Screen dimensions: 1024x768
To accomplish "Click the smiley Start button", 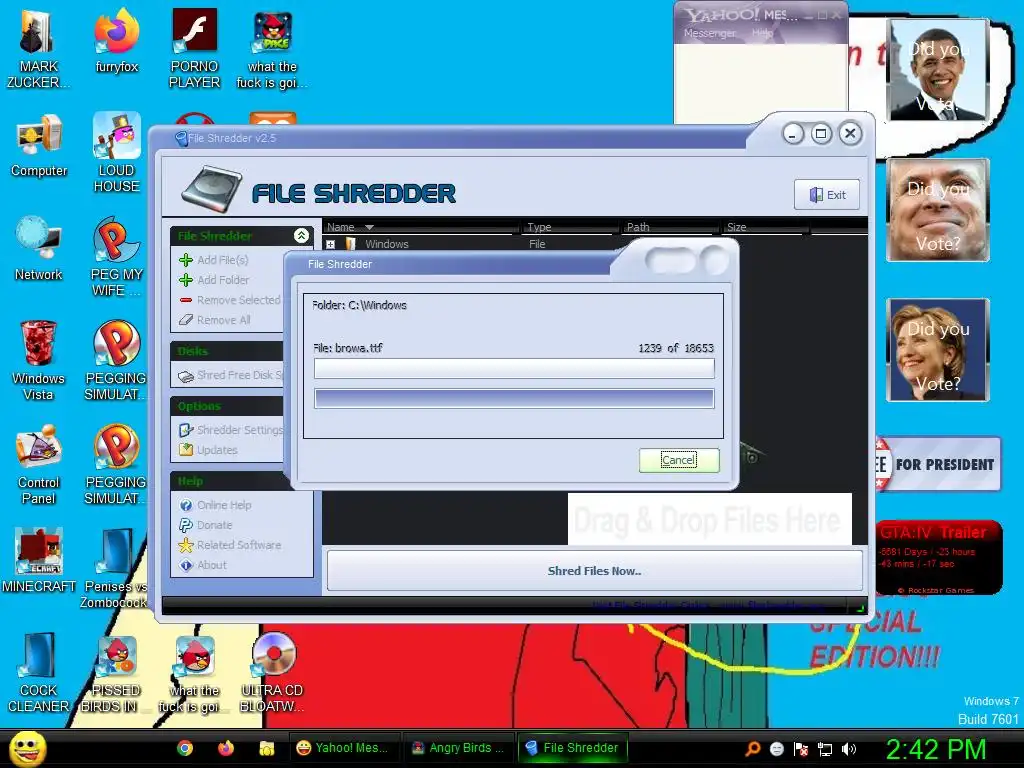I will point(27,748).
